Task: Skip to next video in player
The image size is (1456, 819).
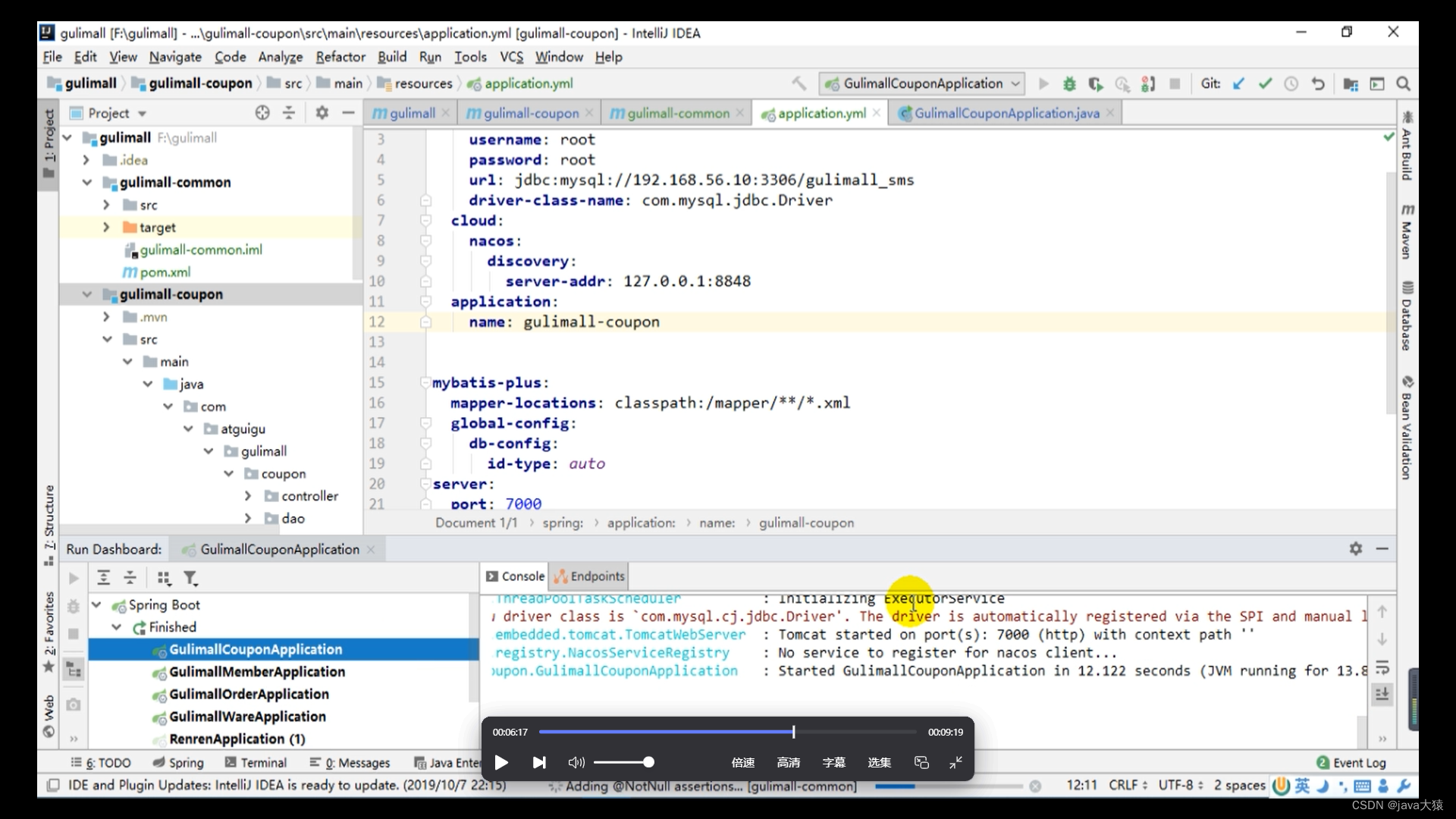Action: (x=539, y=762)
